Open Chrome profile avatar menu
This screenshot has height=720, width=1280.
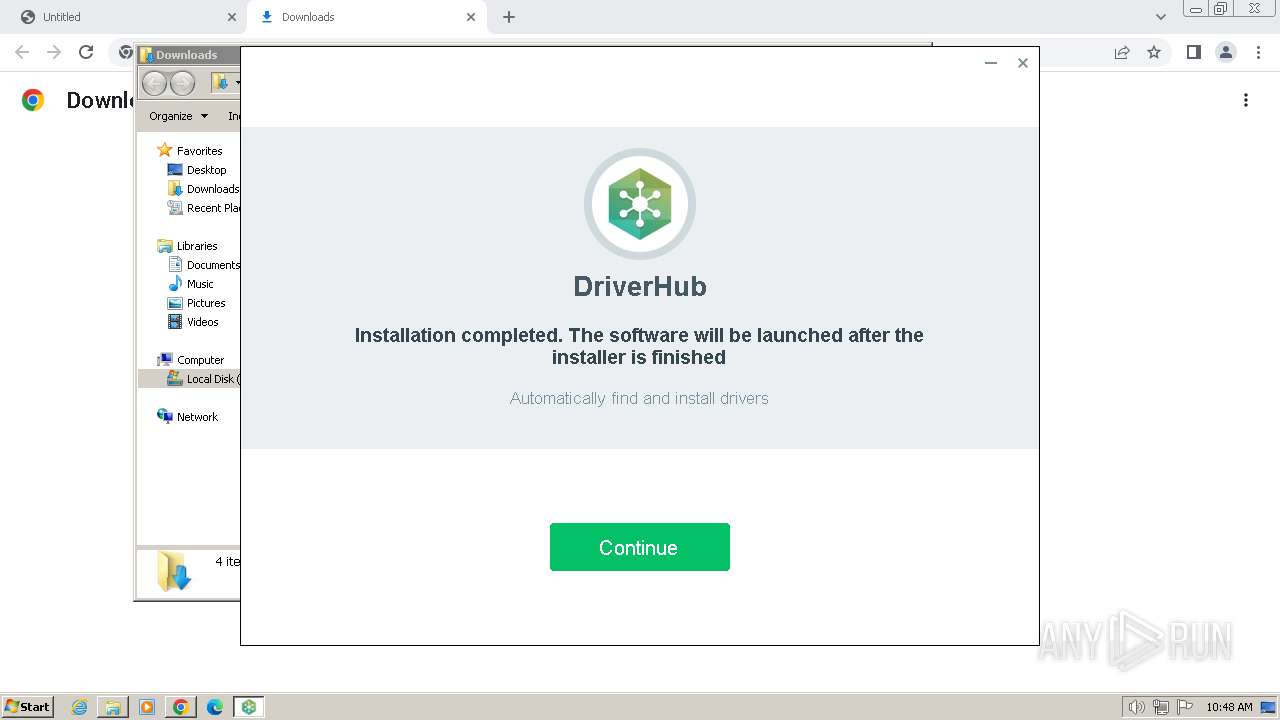tap(1226, 52)
